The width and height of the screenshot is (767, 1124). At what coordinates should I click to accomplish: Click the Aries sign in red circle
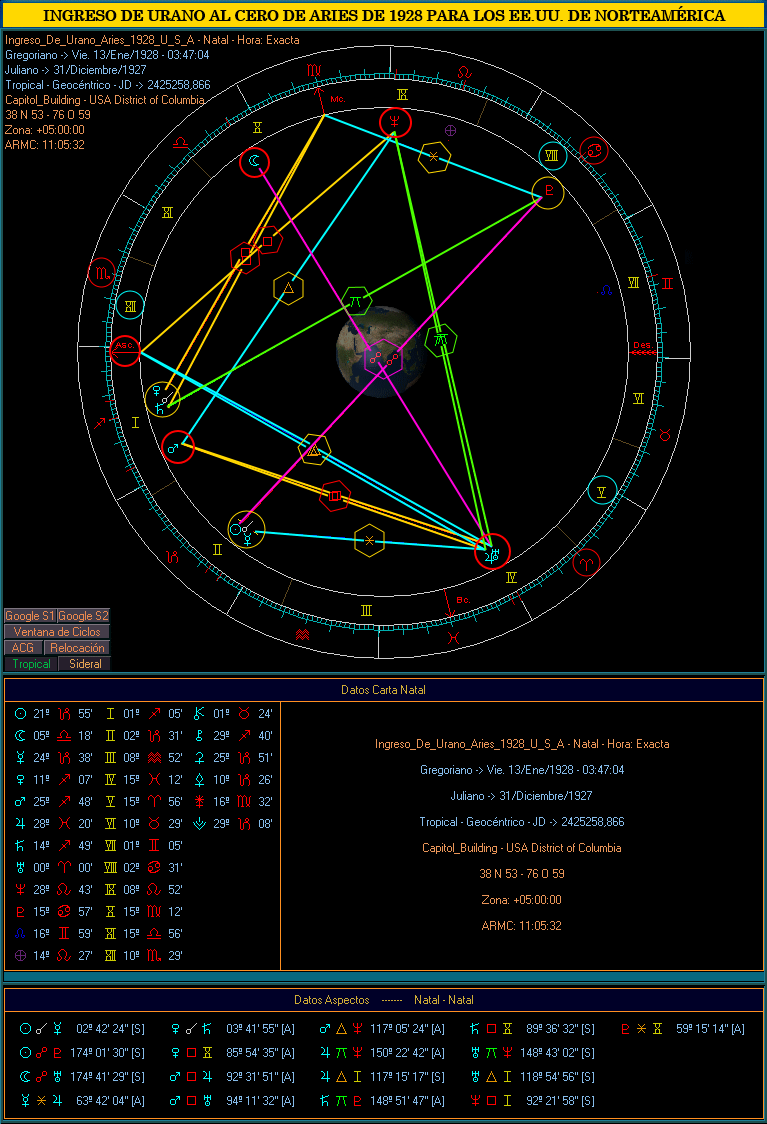click(x=586, y=562)
